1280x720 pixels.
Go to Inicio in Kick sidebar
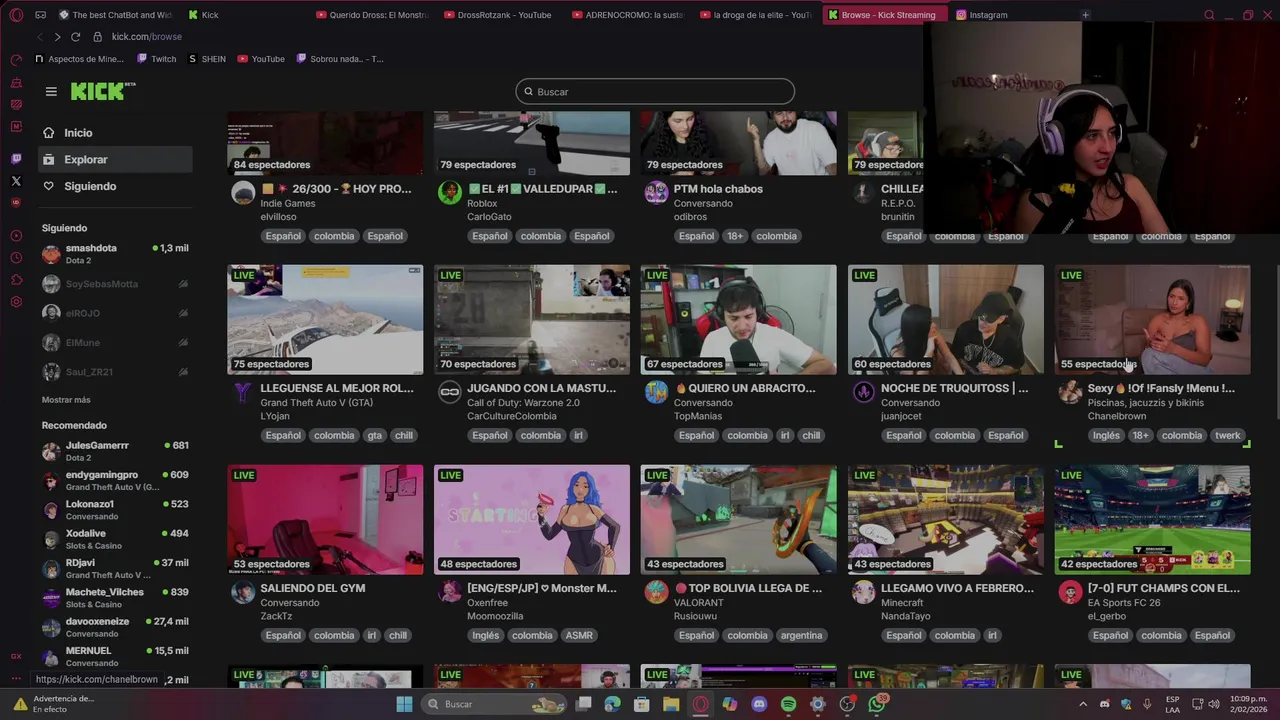click(114, 133)
